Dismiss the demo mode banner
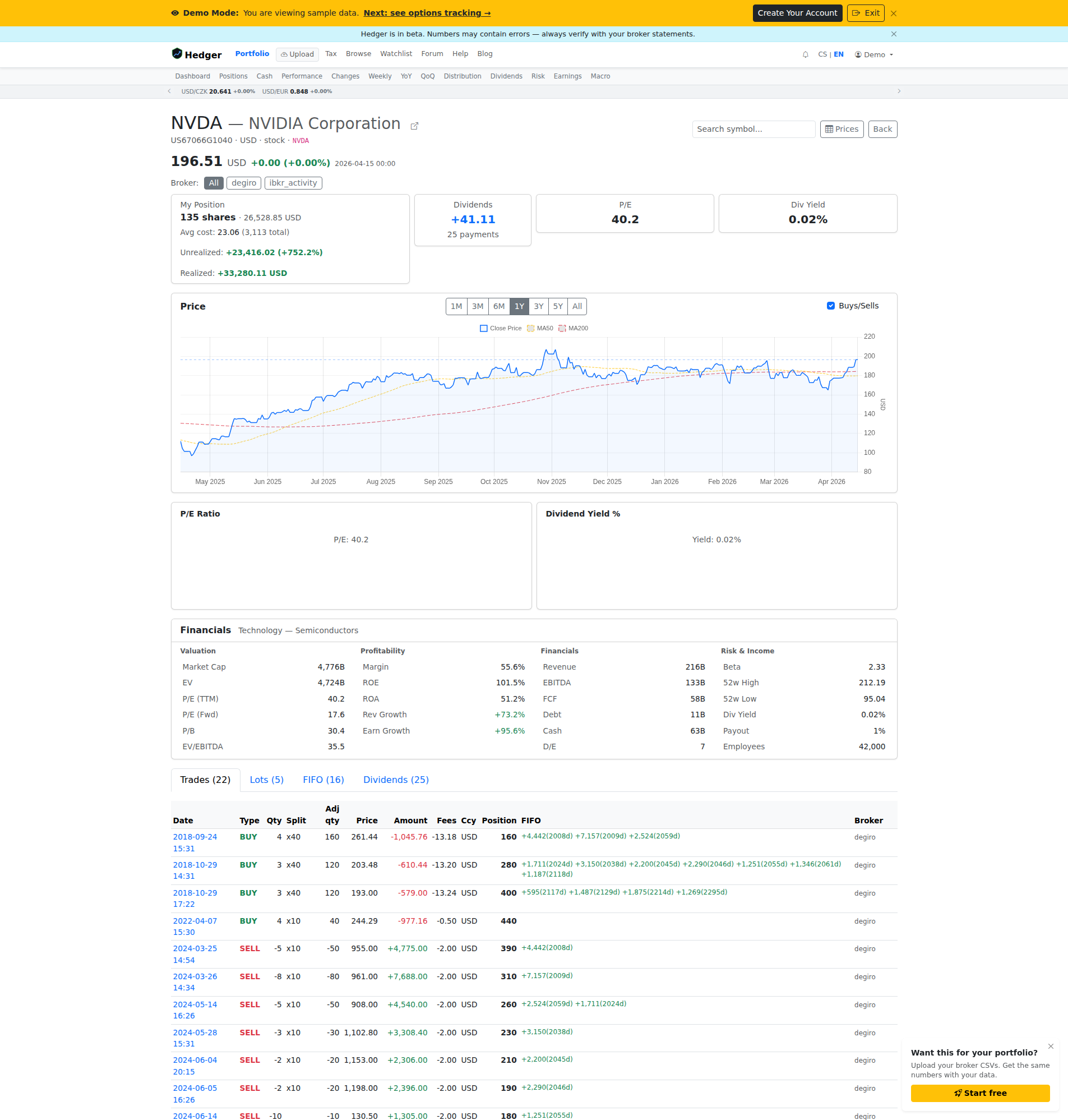The height and width of the screenshot is (1120, 1068). tap(893, 13)
